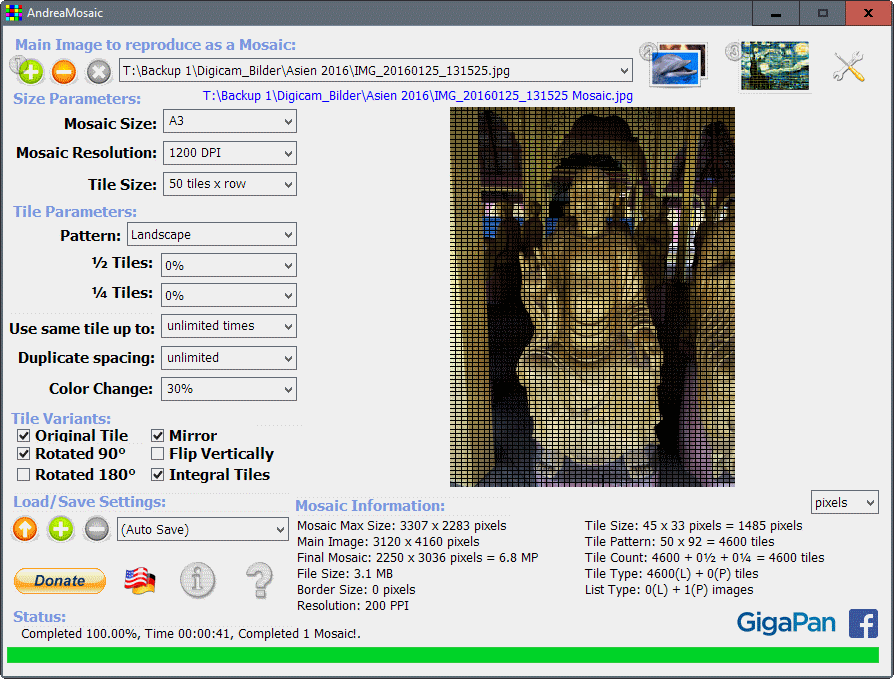
Task: Click the Starry Night create mosaic icon
Action: click(x=773, y=66)
